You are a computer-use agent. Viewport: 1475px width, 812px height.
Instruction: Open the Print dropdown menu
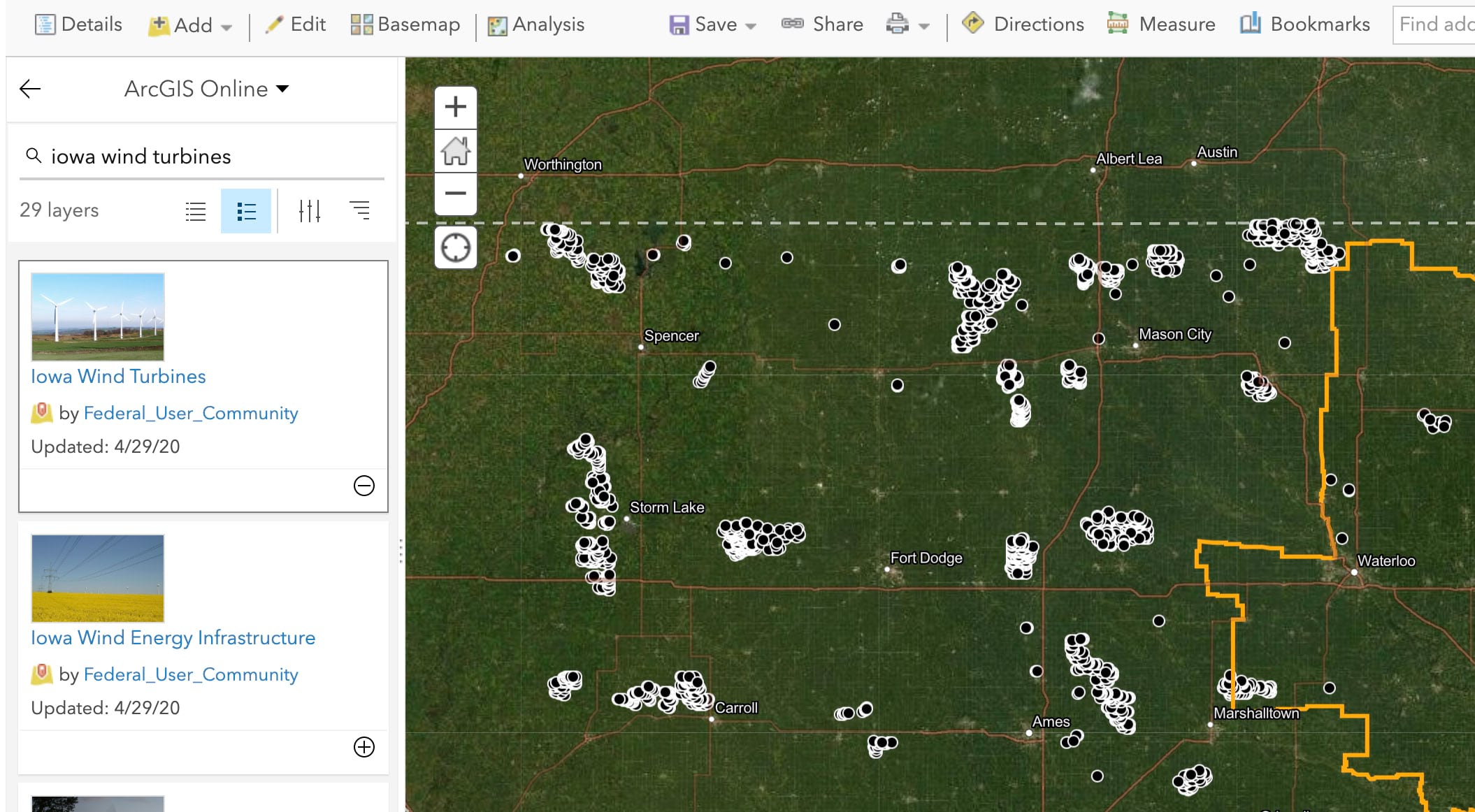click(907, 24)
